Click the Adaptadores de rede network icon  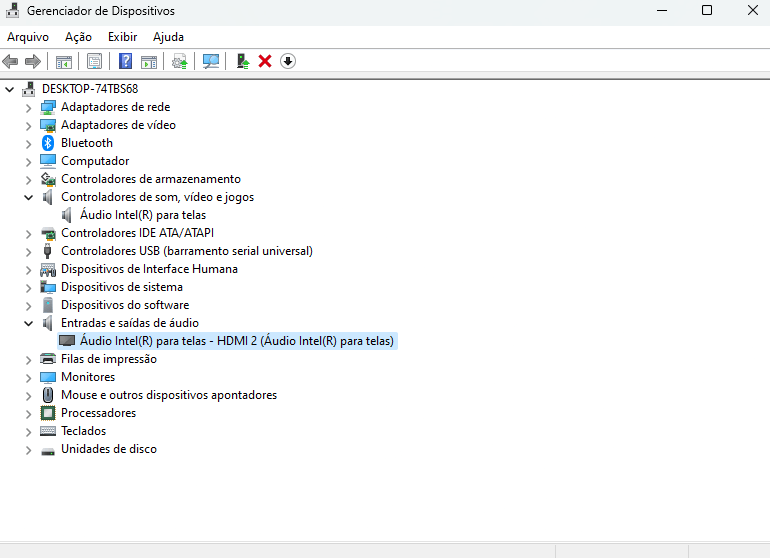tap(48, 107)
